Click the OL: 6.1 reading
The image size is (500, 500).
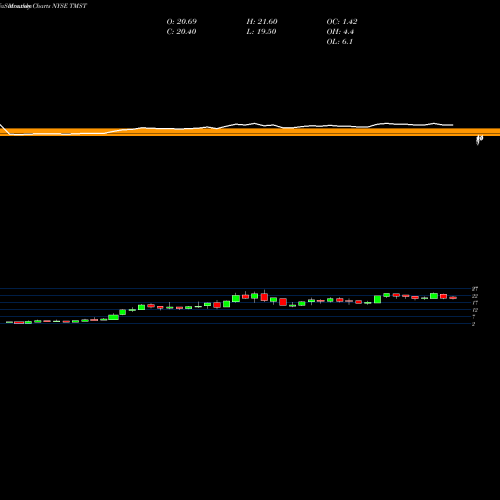pos(340,42)
